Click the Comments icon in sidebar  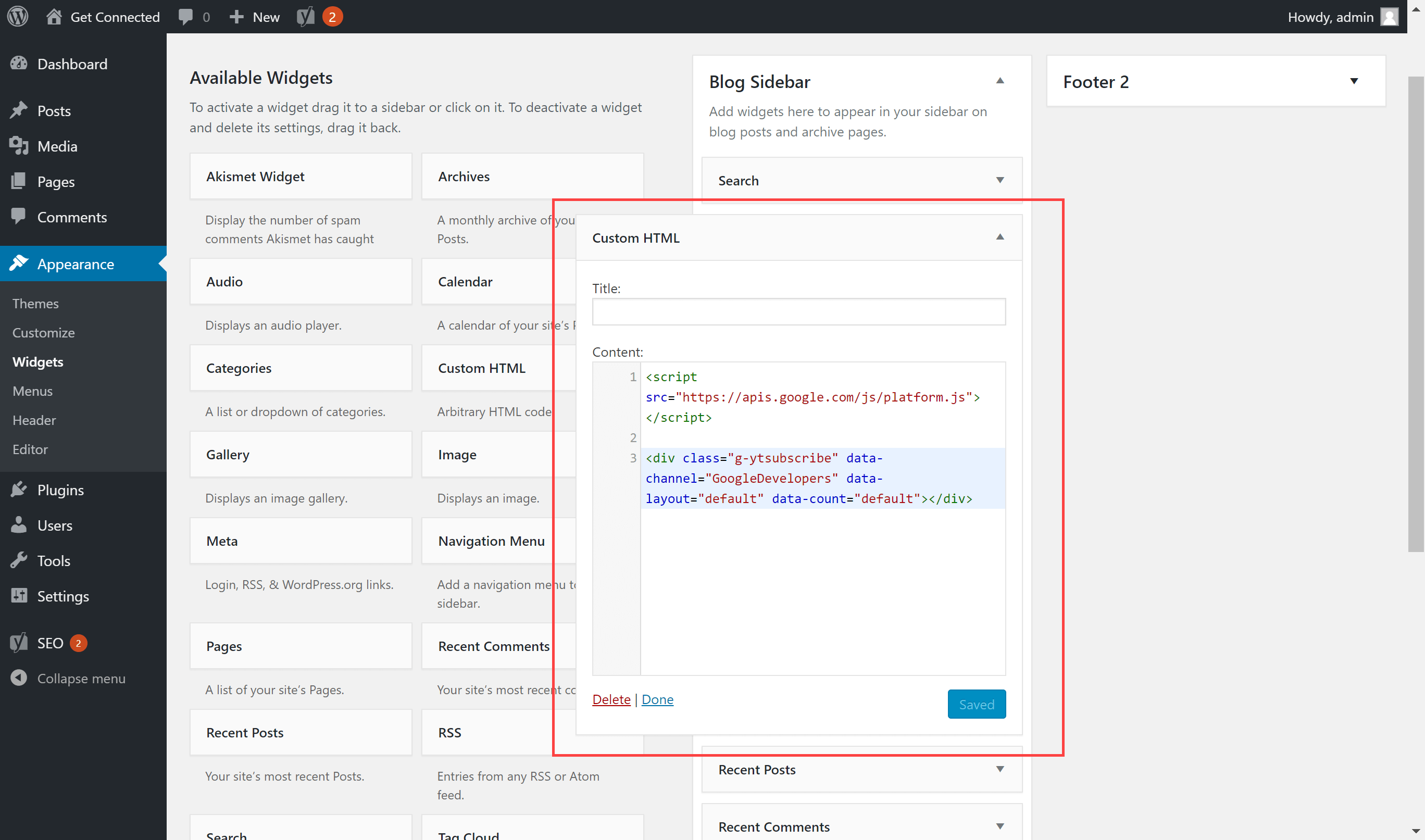pos(19,216)
